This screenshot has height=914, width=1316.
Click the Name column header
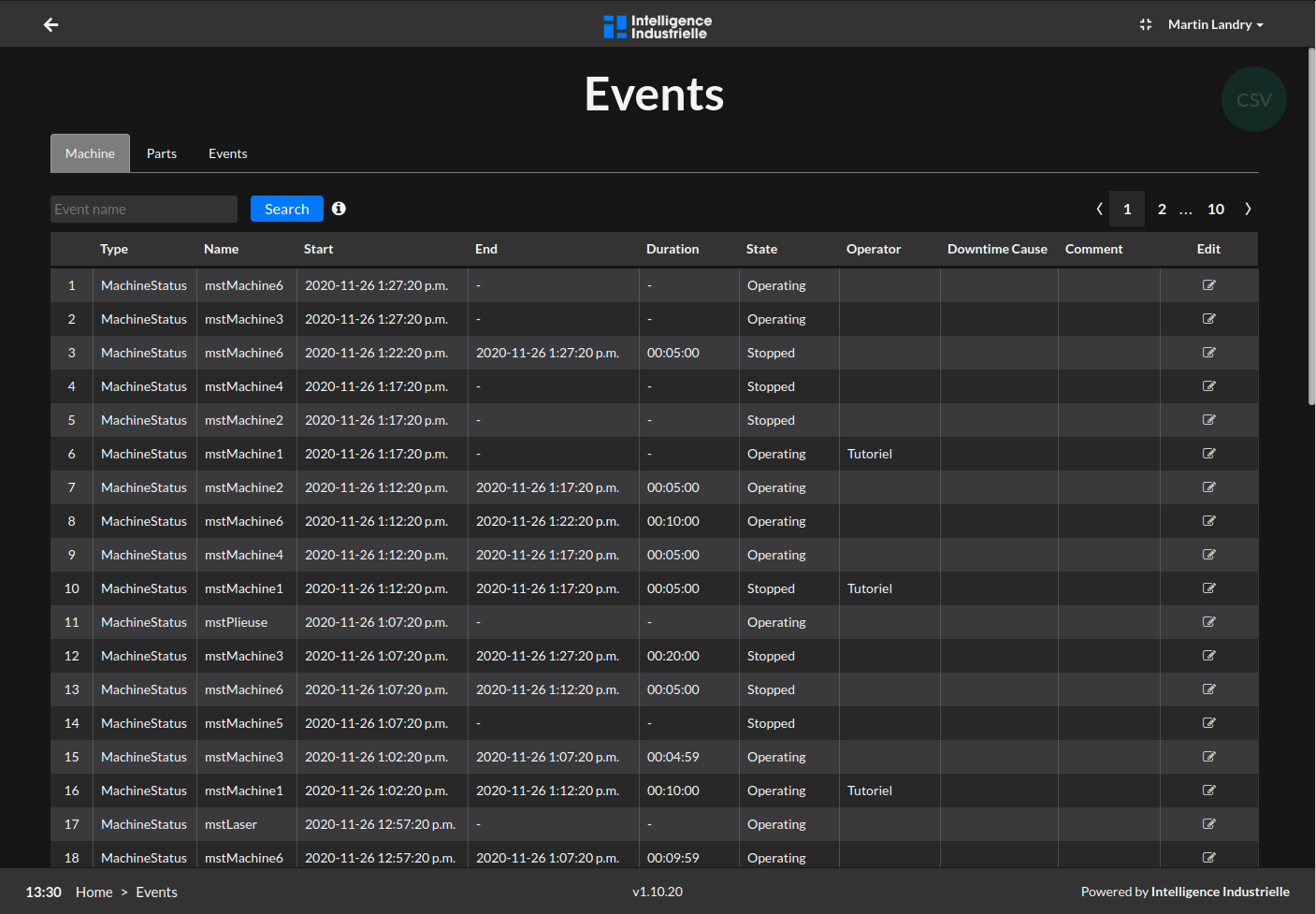click(221, 249)
